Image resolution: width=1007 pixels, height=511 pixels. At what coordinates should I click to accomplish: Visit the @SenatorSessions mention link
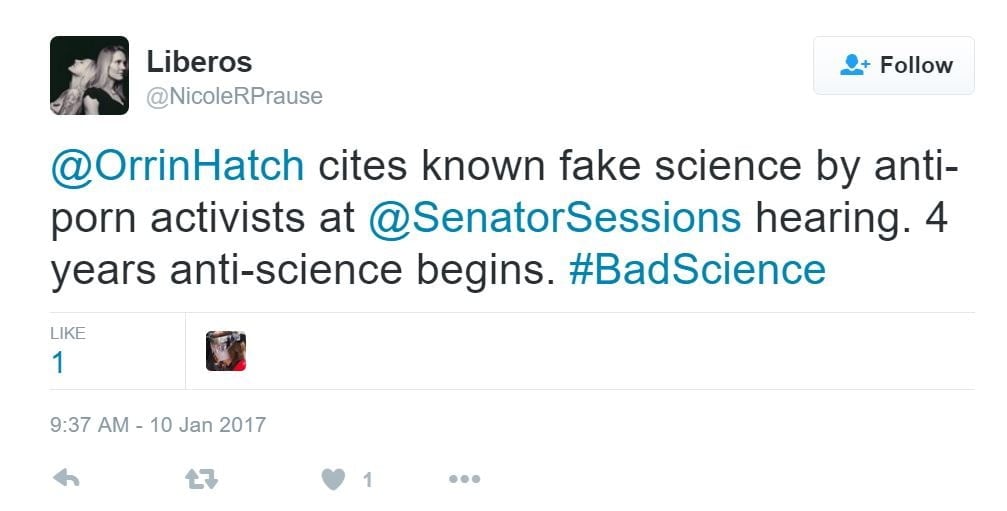click(554, 218)
